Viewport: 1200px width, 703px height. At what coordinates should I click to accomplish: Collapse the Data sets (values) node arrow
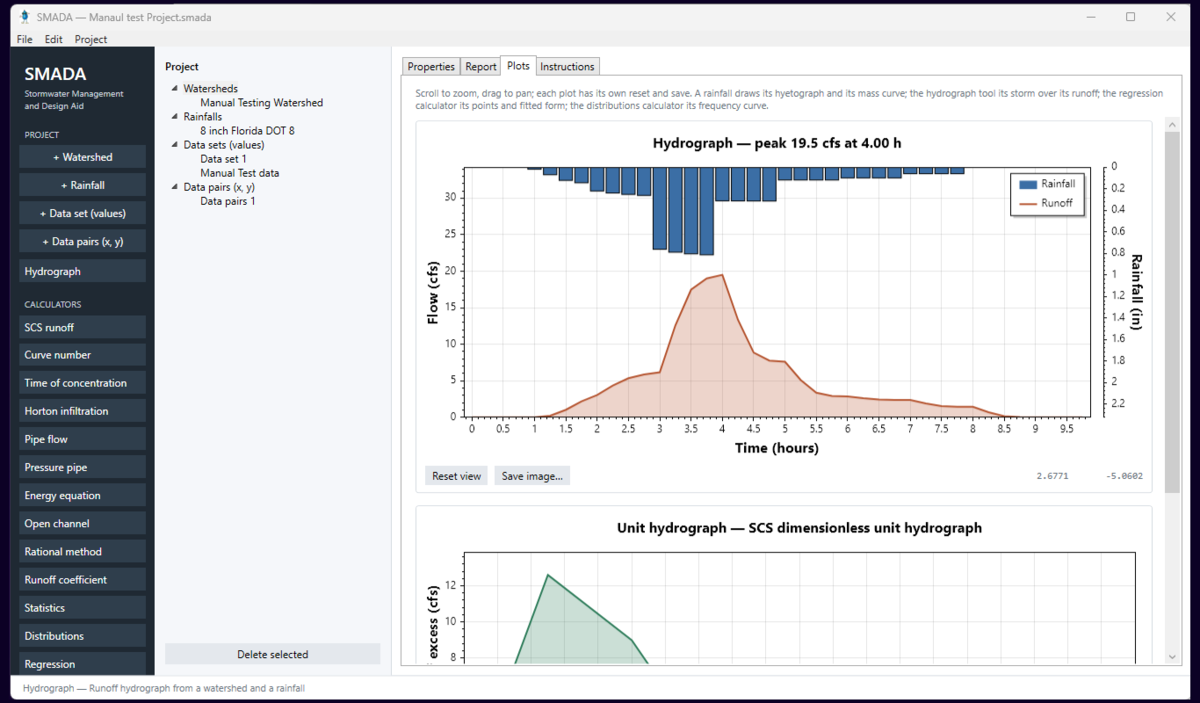click(x=174, y=145)
